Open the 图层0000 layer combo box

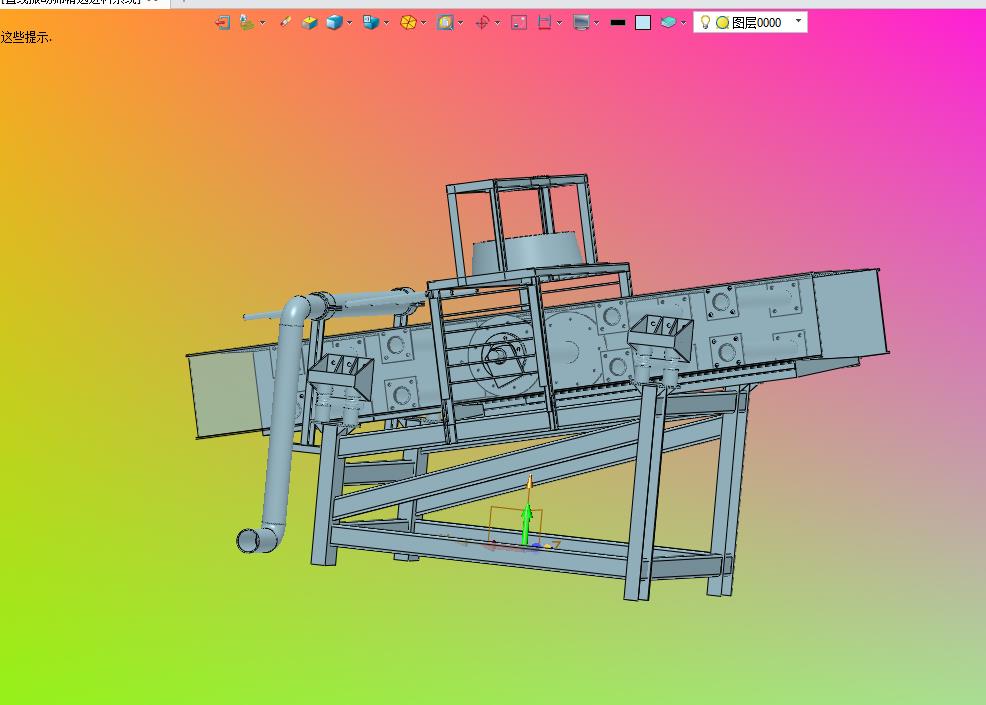tap(750, 23)
